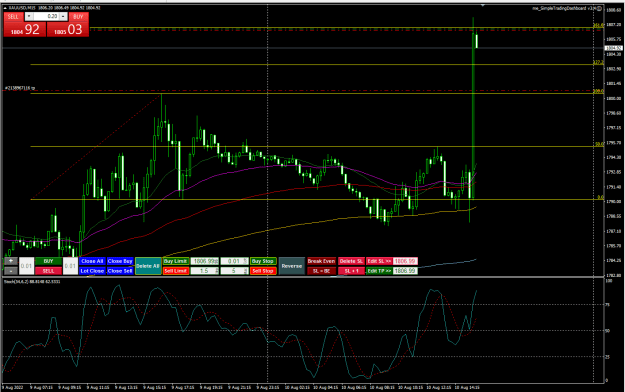Click the red SELL button in dashboard
The image size is (625, 392).
(x=48, y=271)
